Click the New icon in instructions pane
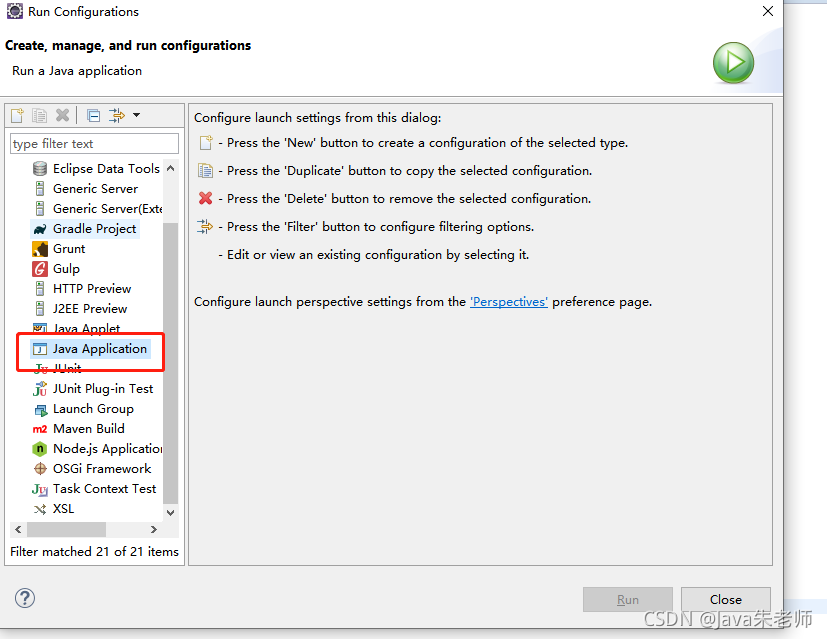The width and height of the screenshot is (827, 639). point(206,143)
